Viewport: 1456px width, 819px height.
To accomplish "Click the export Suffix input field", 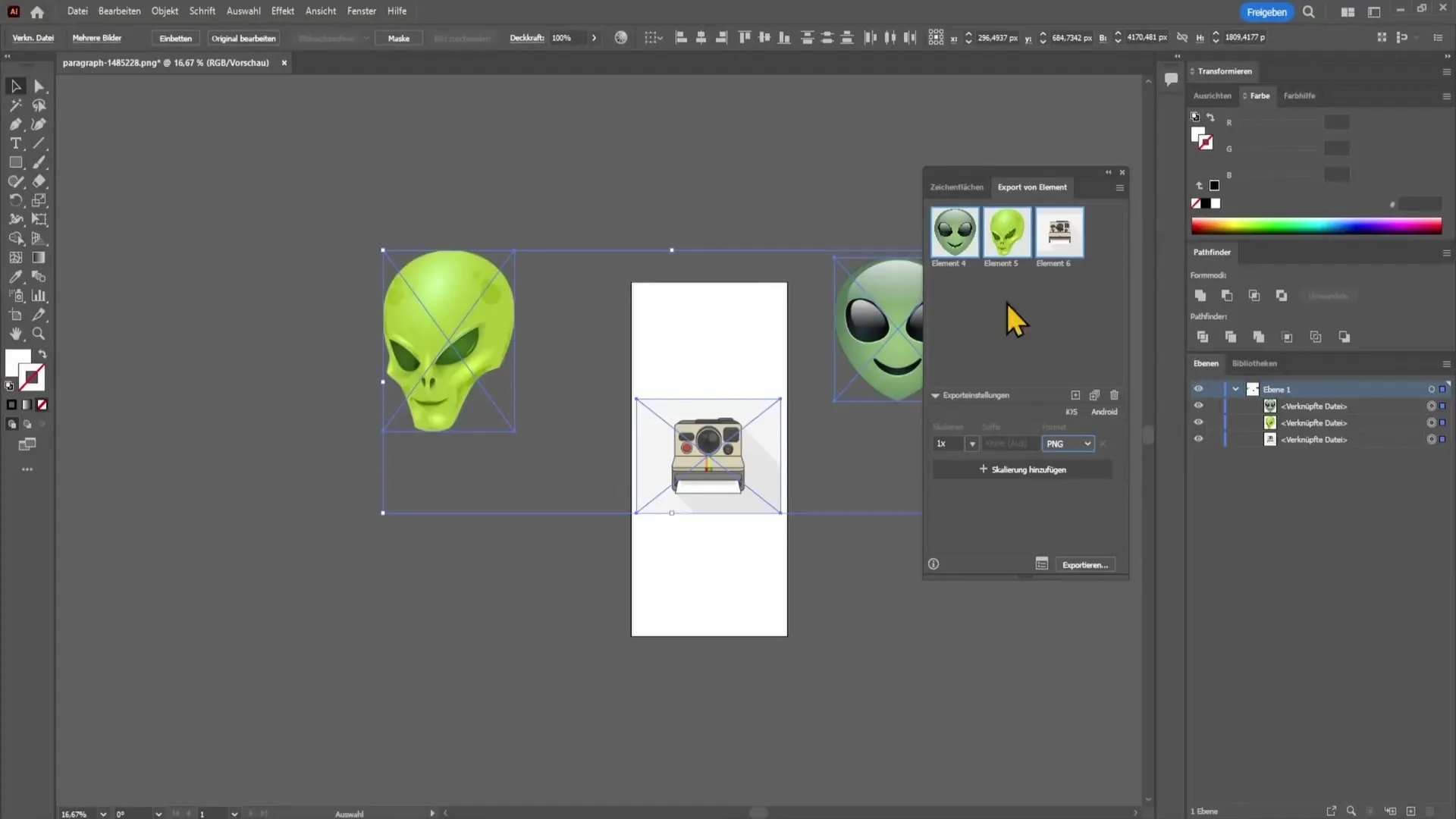I will click(1010, 444).
